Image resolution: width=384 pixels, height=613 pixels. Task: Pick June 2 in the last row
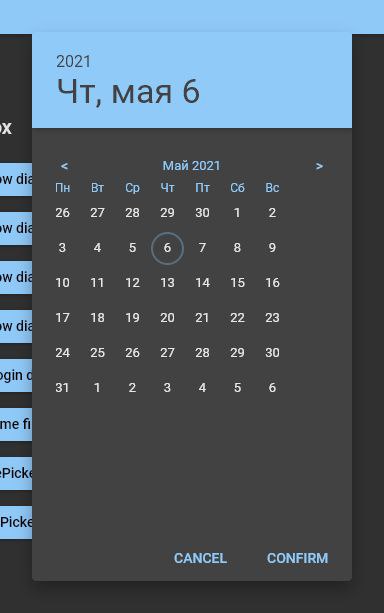pos(133,388)
